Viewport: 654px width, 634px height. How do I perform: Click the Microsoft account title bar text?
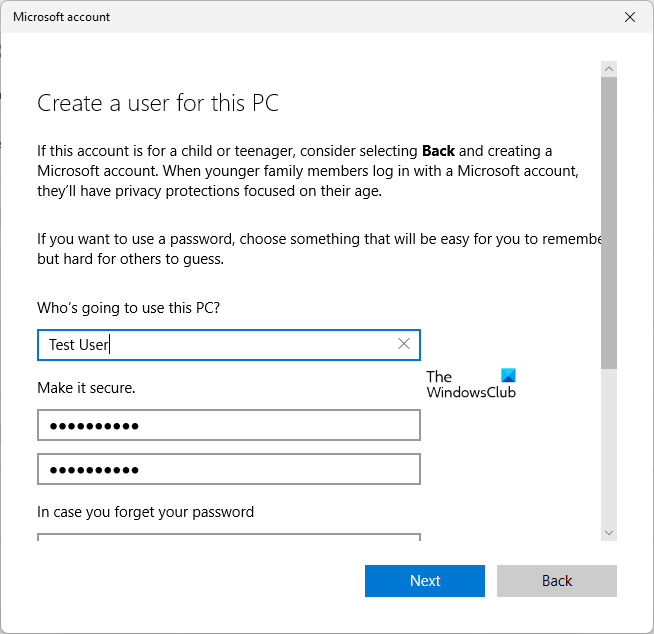coord(62,17)
